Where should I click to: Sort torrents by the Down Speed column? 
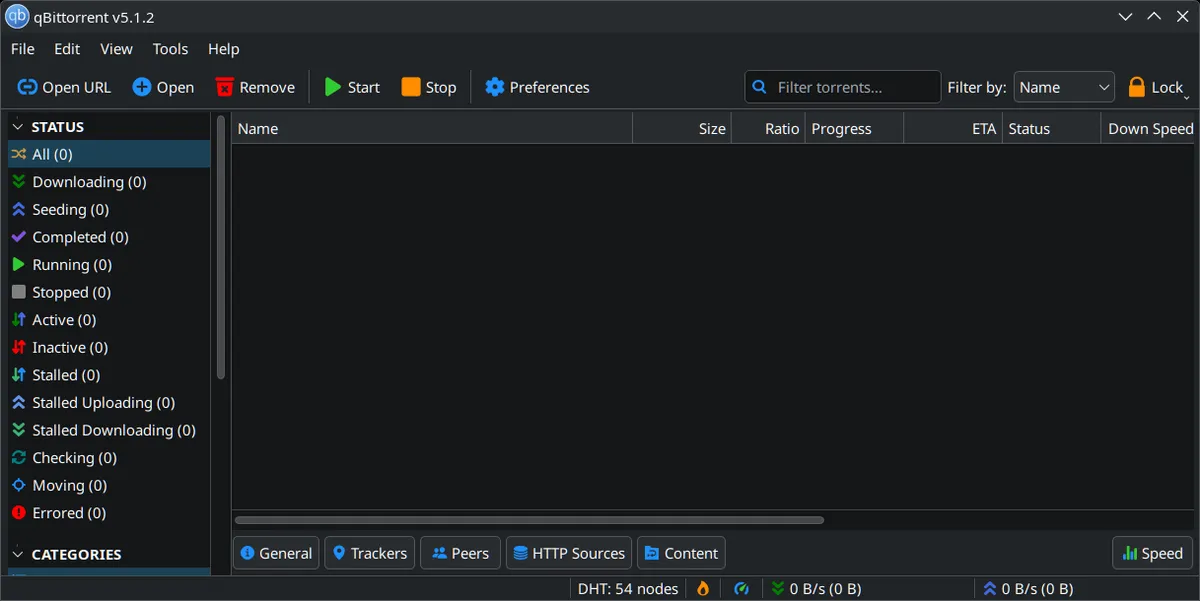(x=1150, y=129)
